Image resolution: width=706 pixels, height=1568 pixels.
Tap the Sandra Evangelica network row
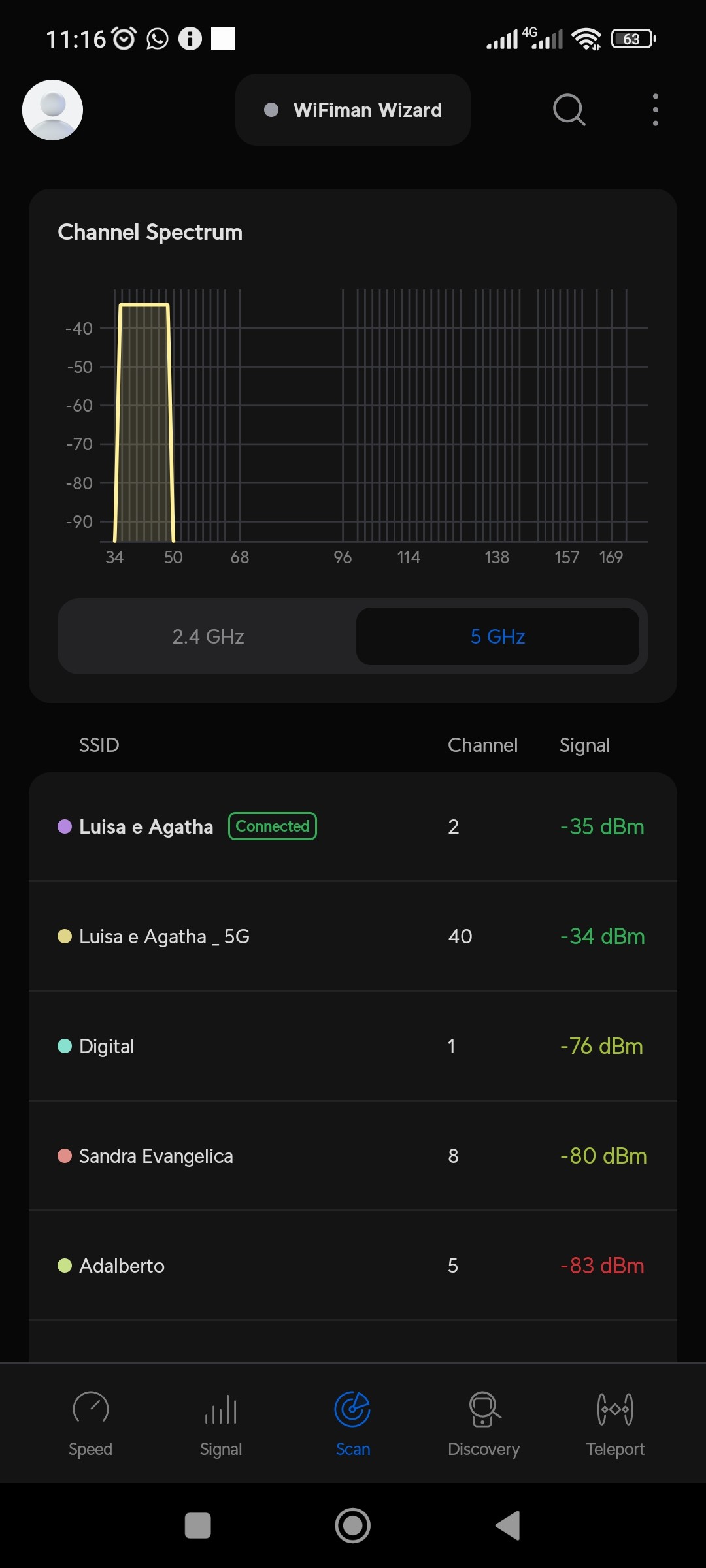click(353, 1156)
